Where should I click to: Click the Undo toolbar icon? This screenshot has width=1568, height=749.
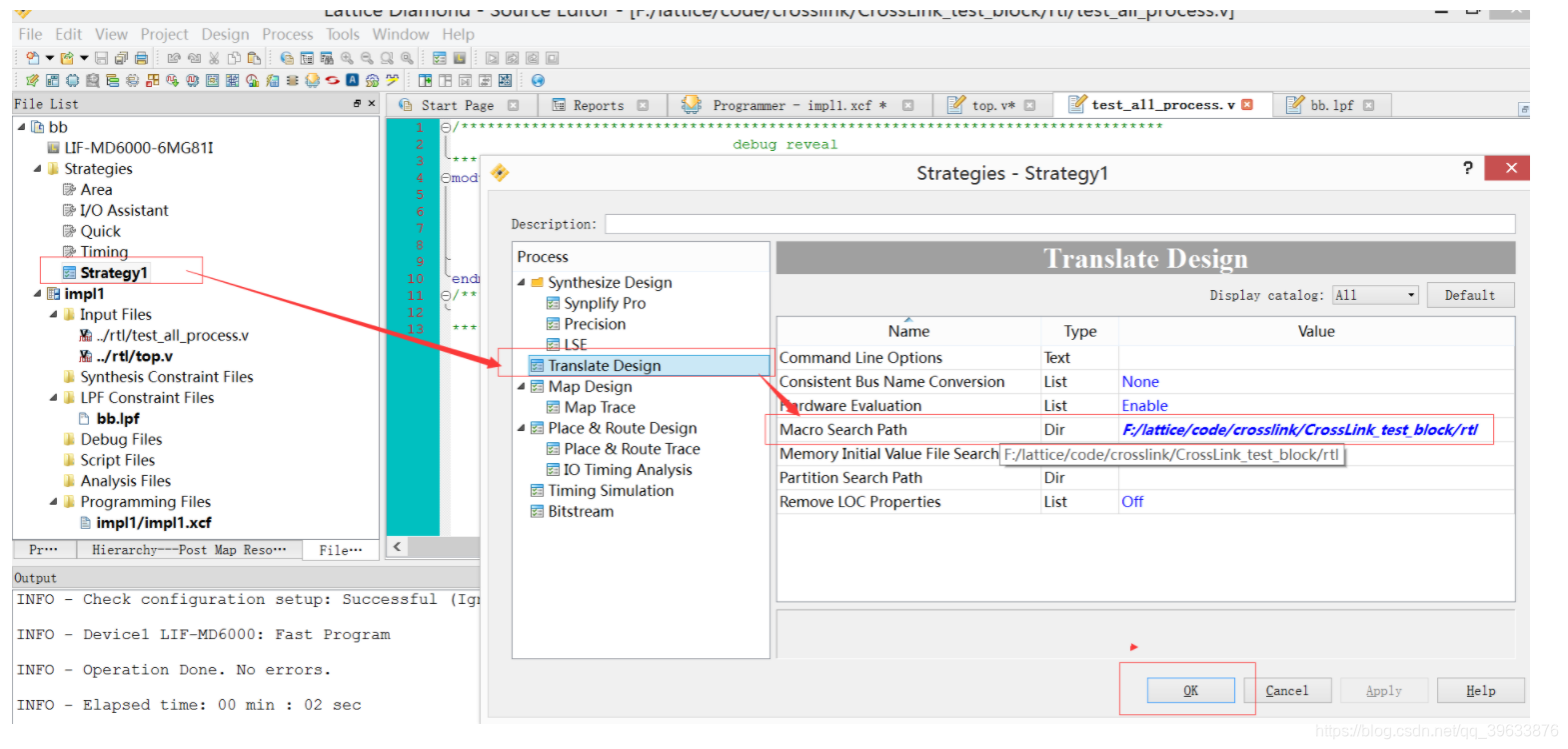(x=174, y=58)
